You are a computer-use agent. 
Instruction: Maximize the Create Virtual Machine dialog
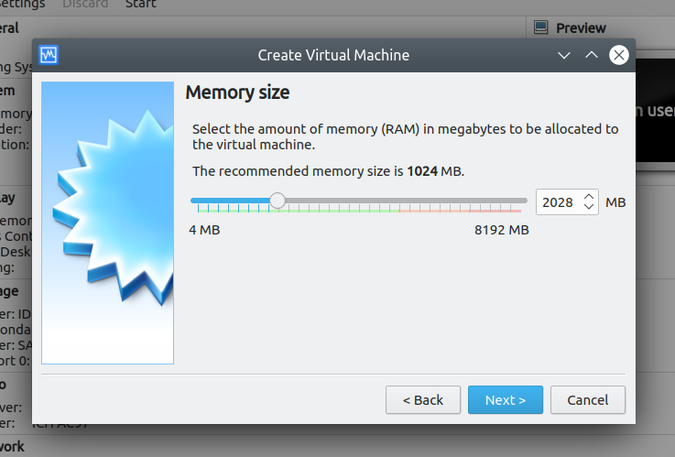[591, 55]
